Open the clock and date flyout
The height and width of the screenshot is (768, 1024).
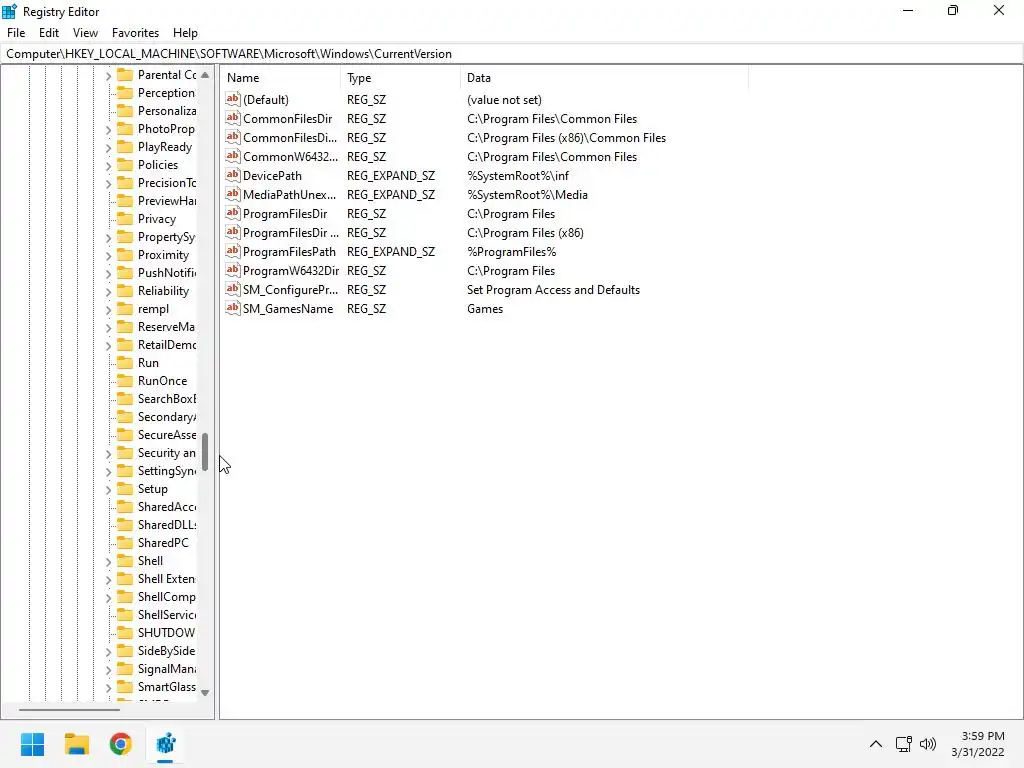978,744
